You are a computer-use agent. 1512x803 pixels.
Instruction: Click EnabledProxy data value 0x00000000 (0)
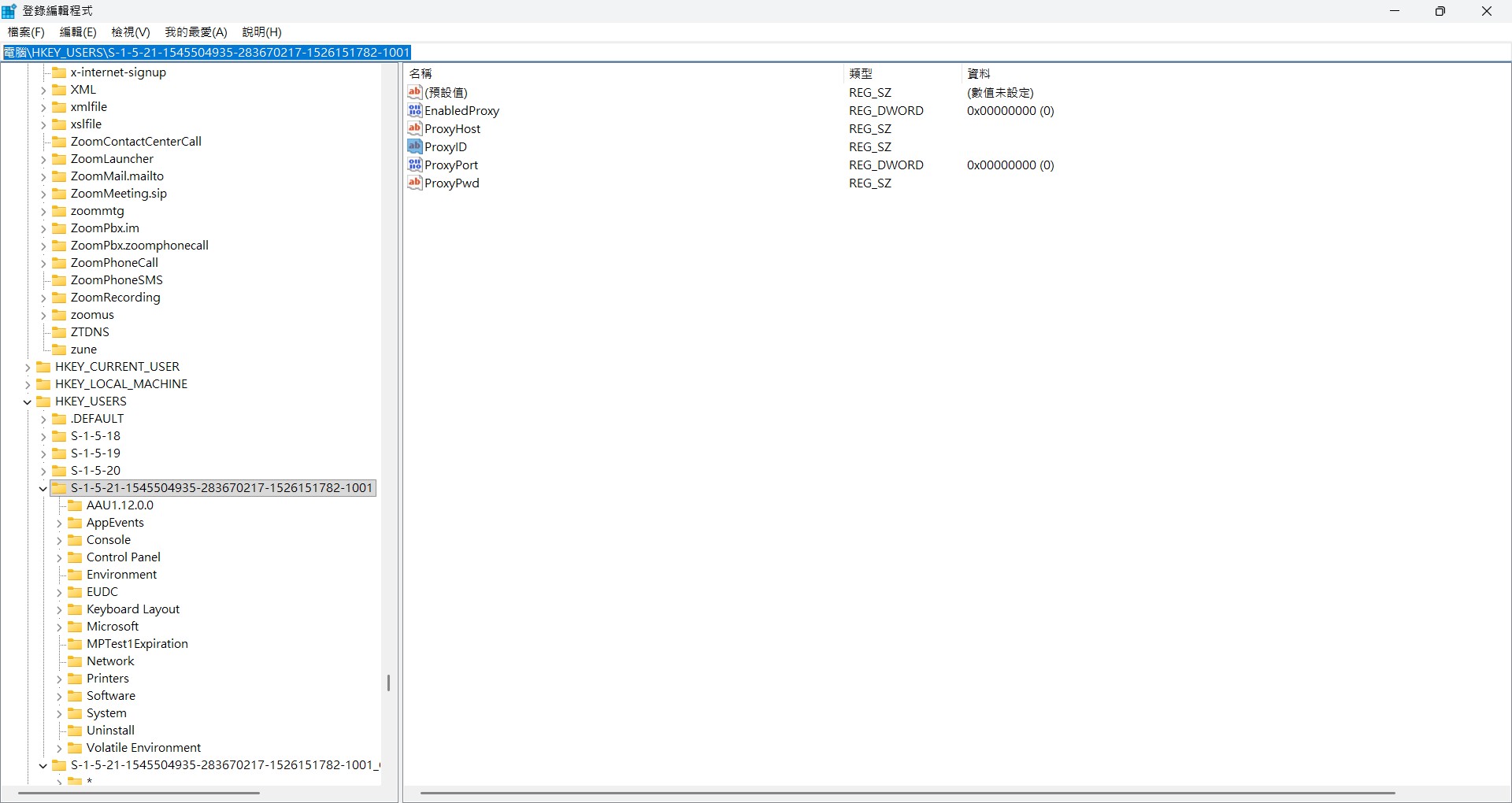click(x=1010, y=110)
